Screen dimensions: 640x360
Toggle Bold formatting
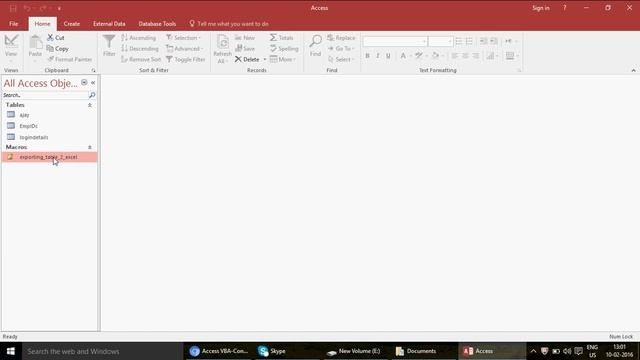point(367,56)
